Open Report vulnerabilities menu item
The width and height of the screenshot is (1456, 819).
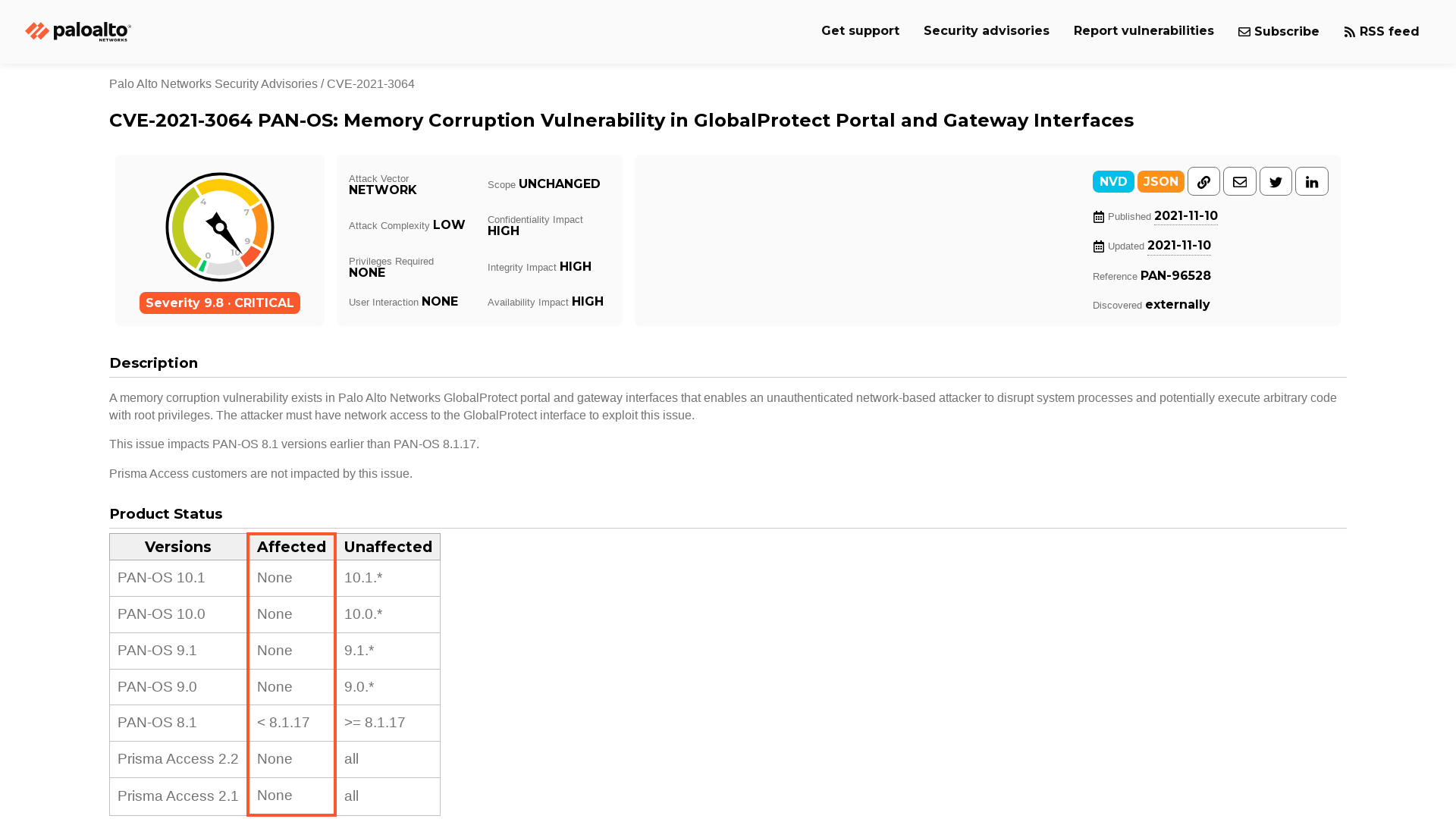pyautogui.click(x=1144, y=31)
